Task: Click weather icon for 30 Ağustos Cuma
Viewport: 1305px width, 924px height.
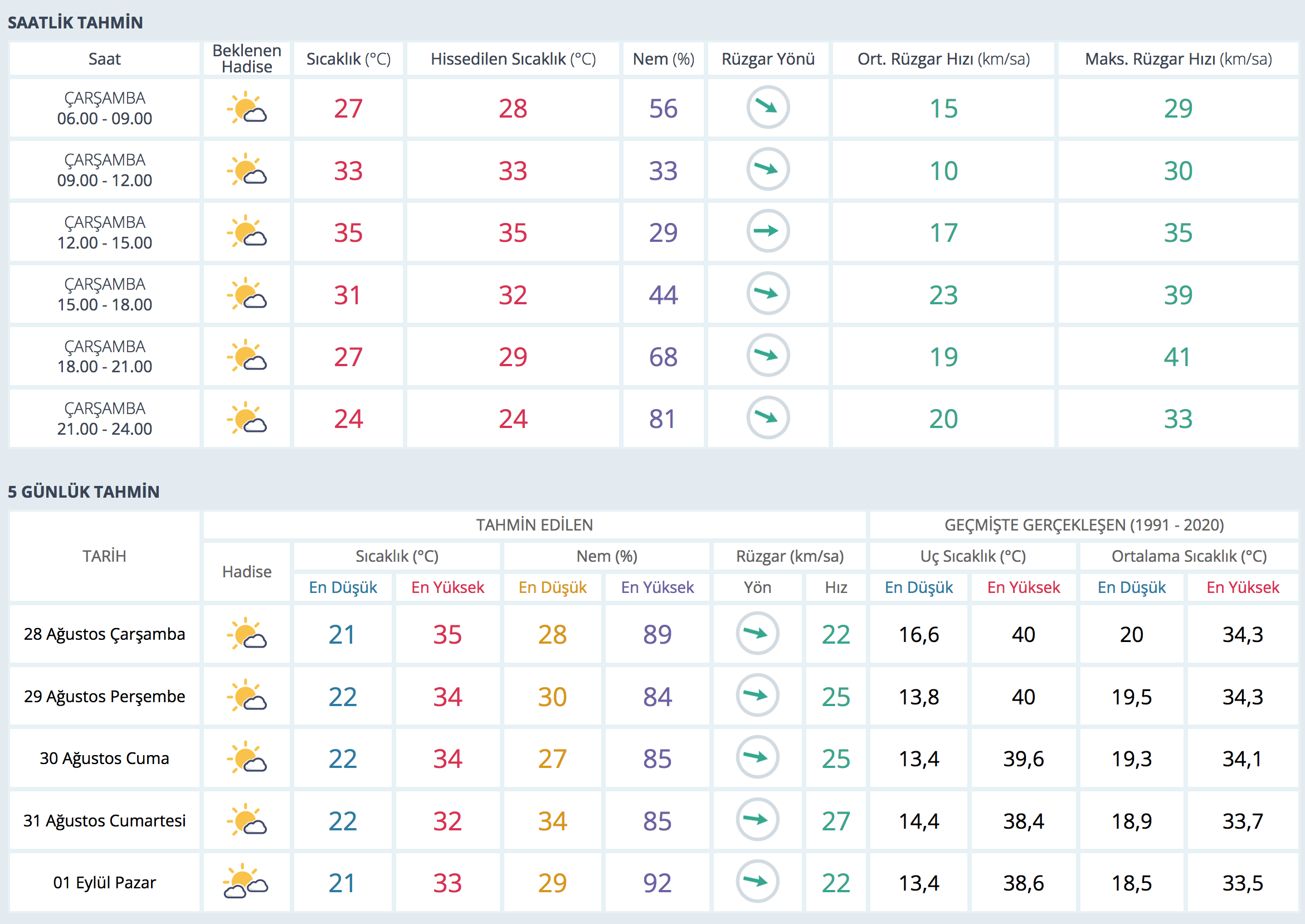Action: [x=247, y=758]
